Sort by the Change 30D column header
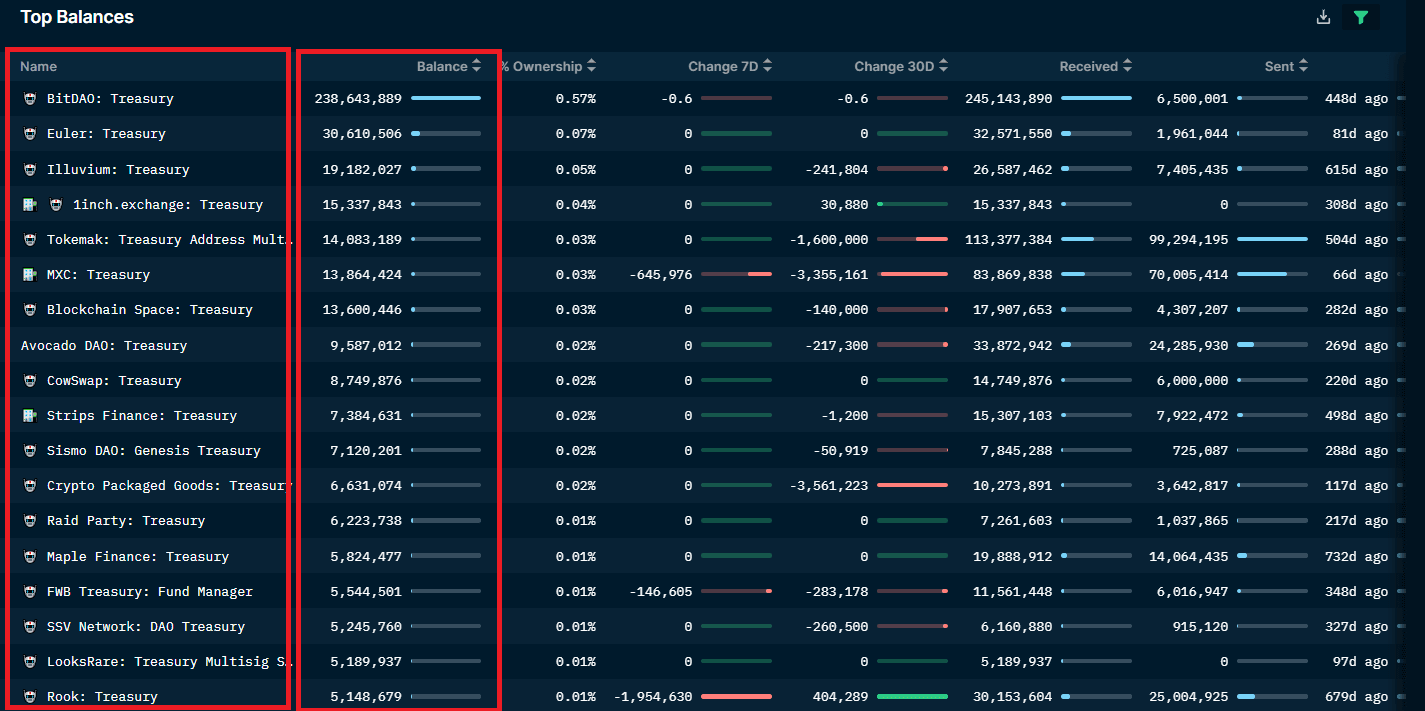 pyautogui.click(x=901, y=67)
